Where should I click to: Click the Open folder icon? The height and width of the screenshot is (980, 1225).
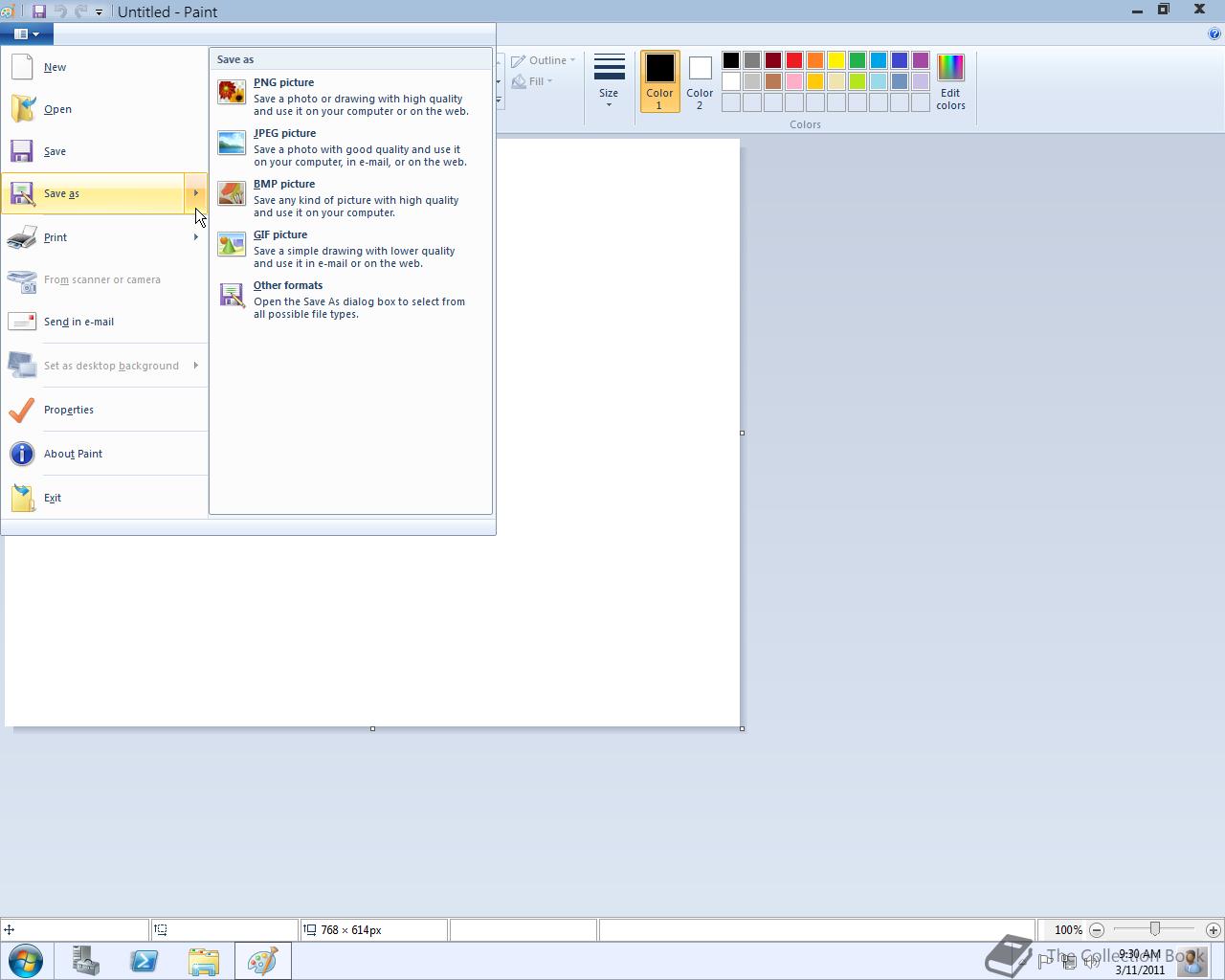(22, 109)
